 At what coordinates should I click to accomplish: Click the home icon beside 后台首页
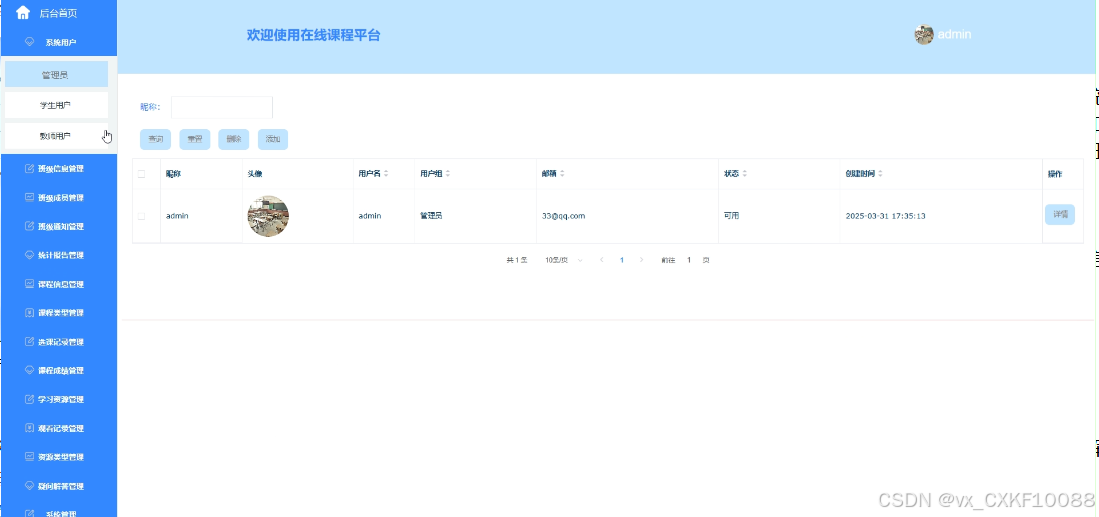pos(23,13)
